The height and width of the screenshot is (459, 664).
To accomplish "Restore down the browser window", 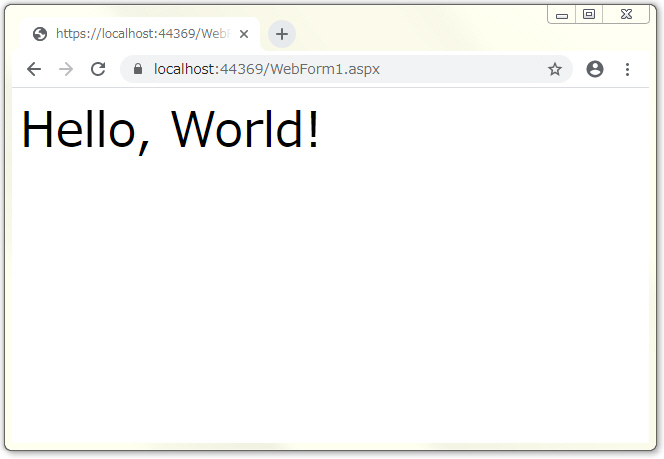I will click(x=589, y=14).
